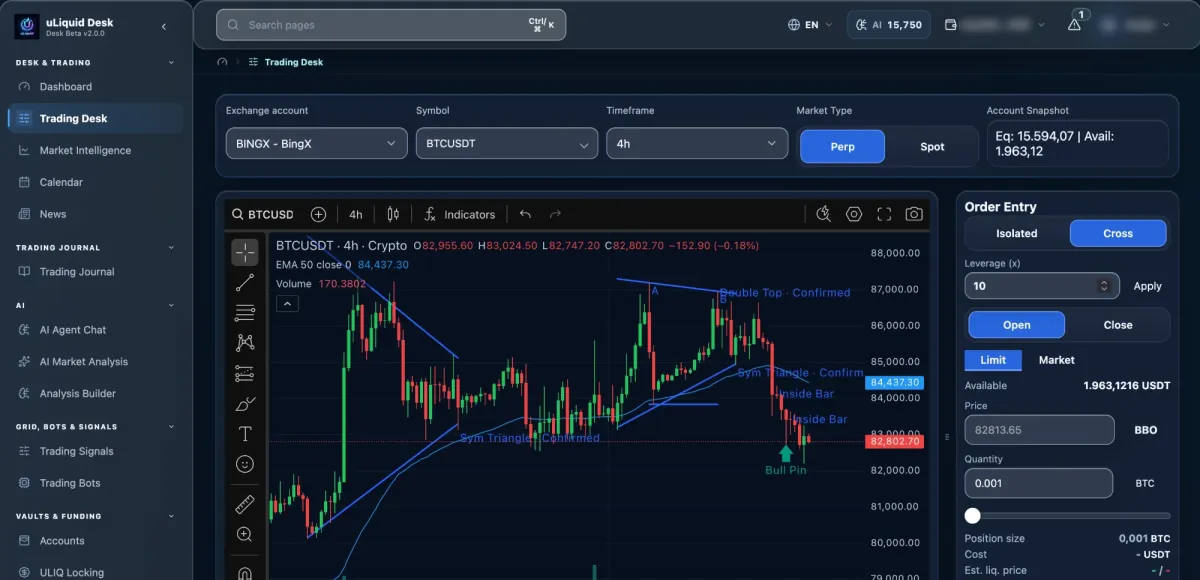
Task: Select the trend line drawing tool
Action: pos(245,283)
